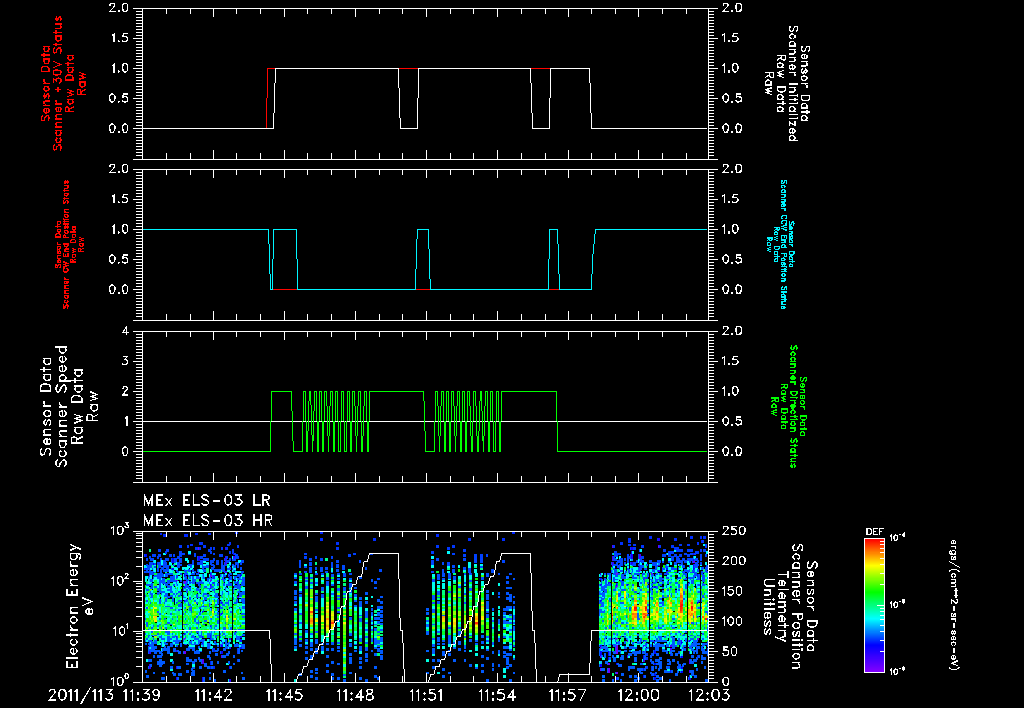Viewport: 1024px width, 708px height.
Task: Click the "12:00" time axis label
Action: pyautogui.click(x=639, y=695)
